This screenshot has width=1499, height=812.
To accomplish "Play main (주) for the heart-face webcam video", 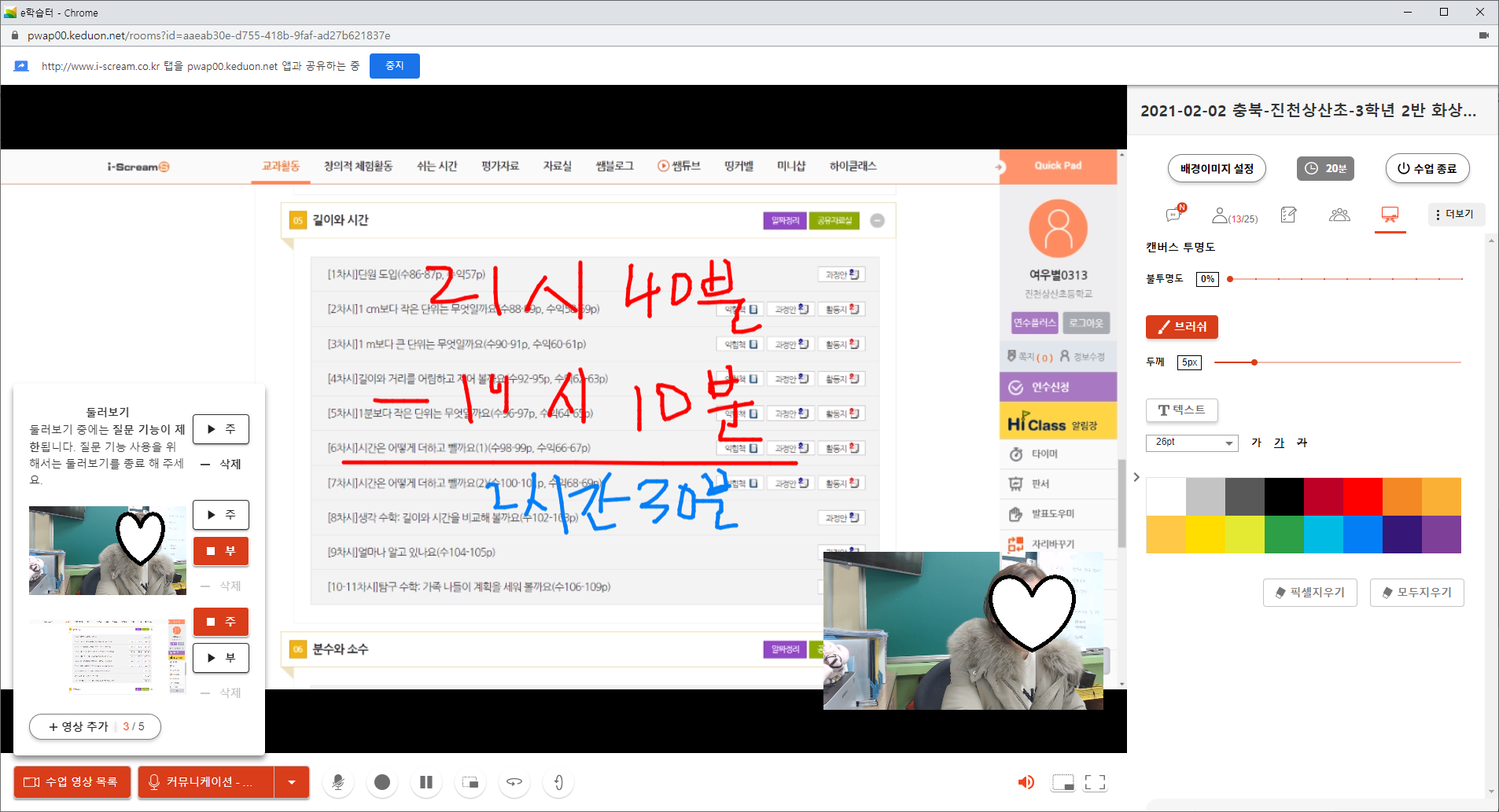I will pos(221,515).
